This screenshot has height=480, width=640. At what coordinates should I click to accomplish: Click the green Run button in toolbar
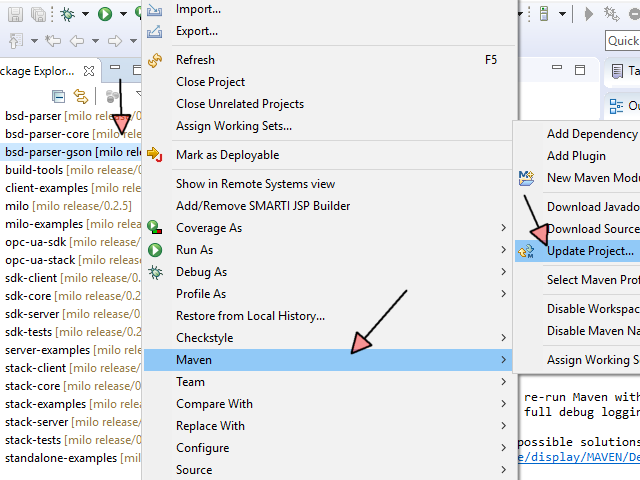(x=105, y=13)
